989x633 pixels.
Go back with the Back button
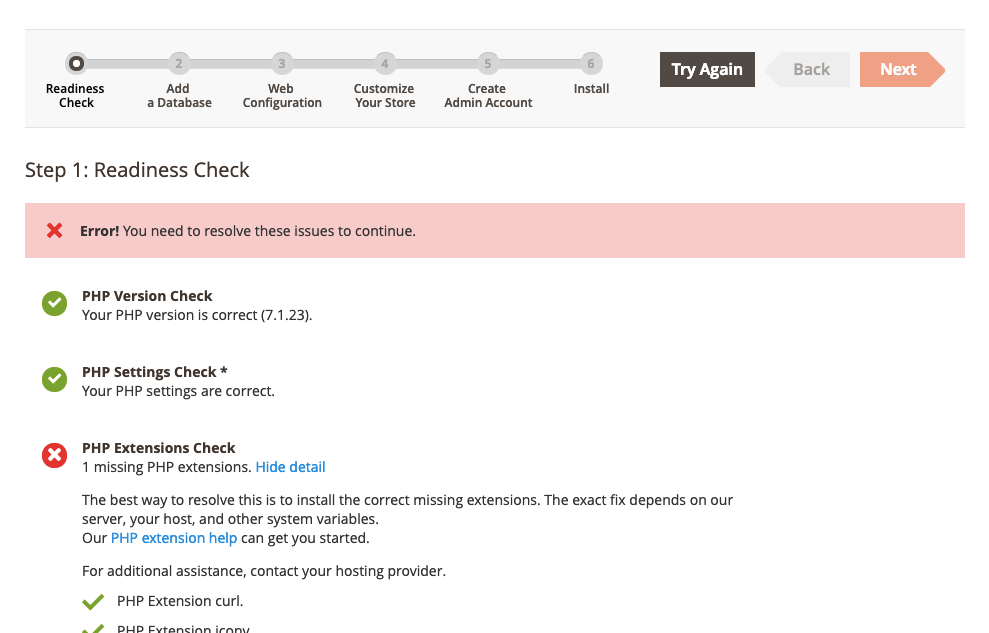tap(811, 69)
